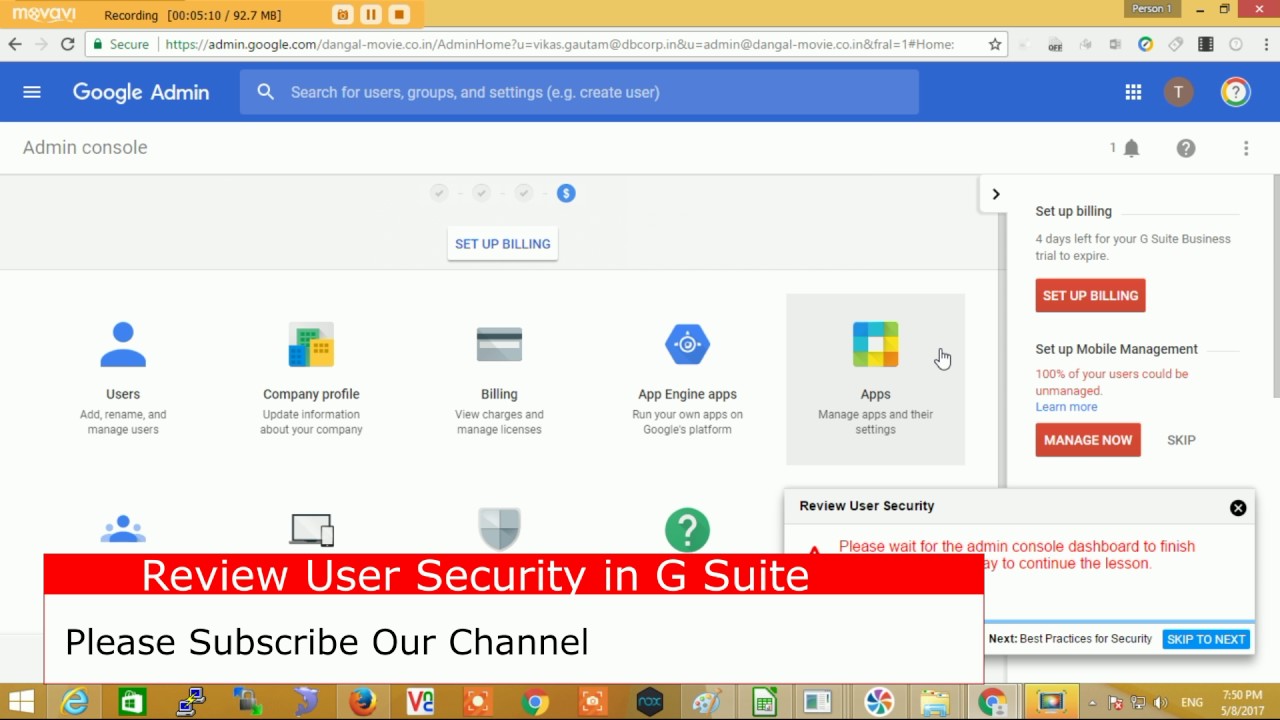
Task: Open Firefox from the taskbar
Action: [x=362, y=702]
